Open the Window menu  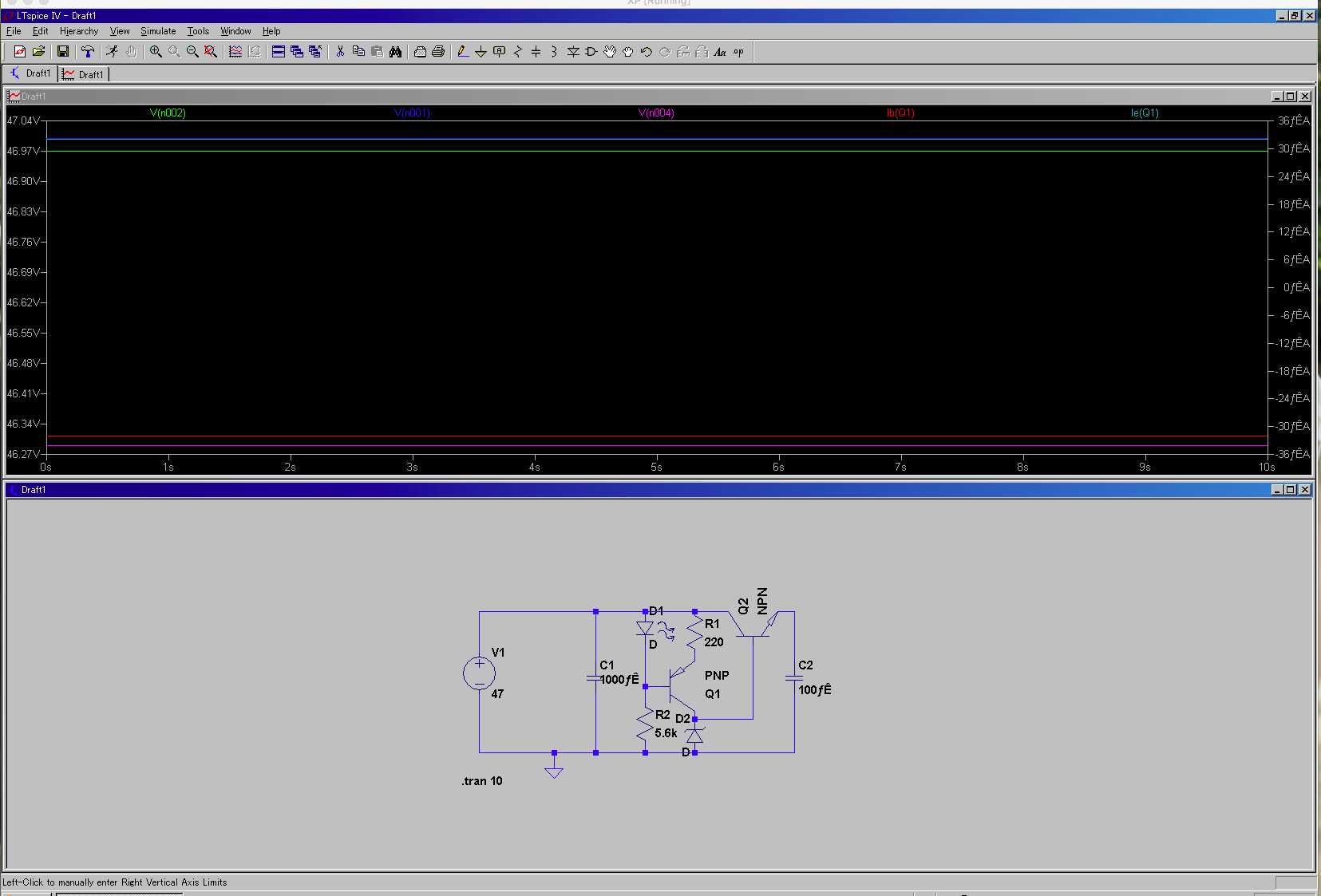pos(235,31)
